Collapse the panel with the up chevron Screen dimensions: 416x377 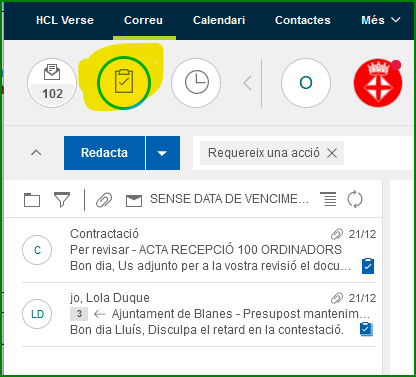[x=36, y=153]
